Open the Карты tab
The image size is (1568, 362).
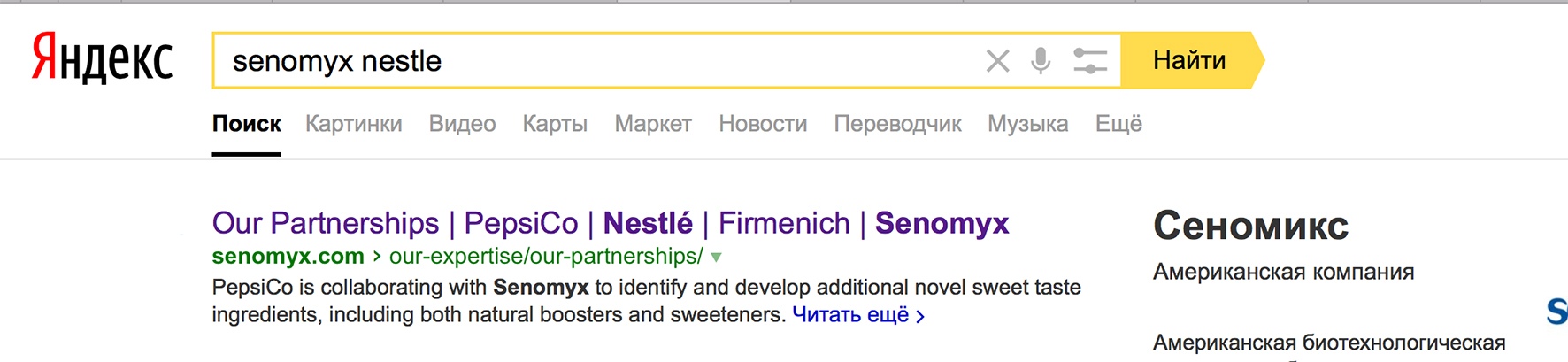(x=555, y=124)
